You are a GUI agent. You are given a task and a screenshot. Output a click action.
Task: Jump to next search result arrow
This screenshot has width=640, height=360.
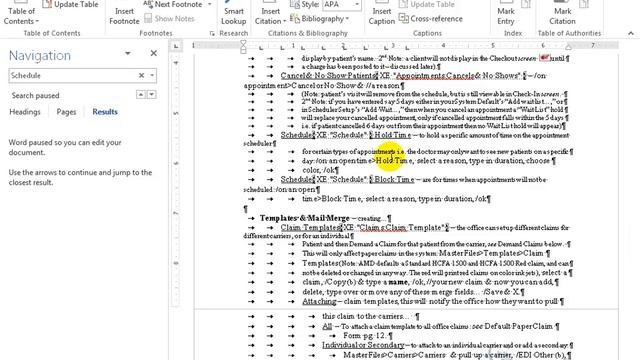[151, 95]
